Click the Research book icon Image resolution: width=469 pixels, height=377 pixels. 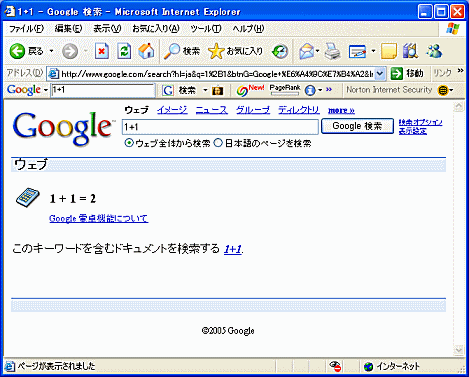(410, 51)
